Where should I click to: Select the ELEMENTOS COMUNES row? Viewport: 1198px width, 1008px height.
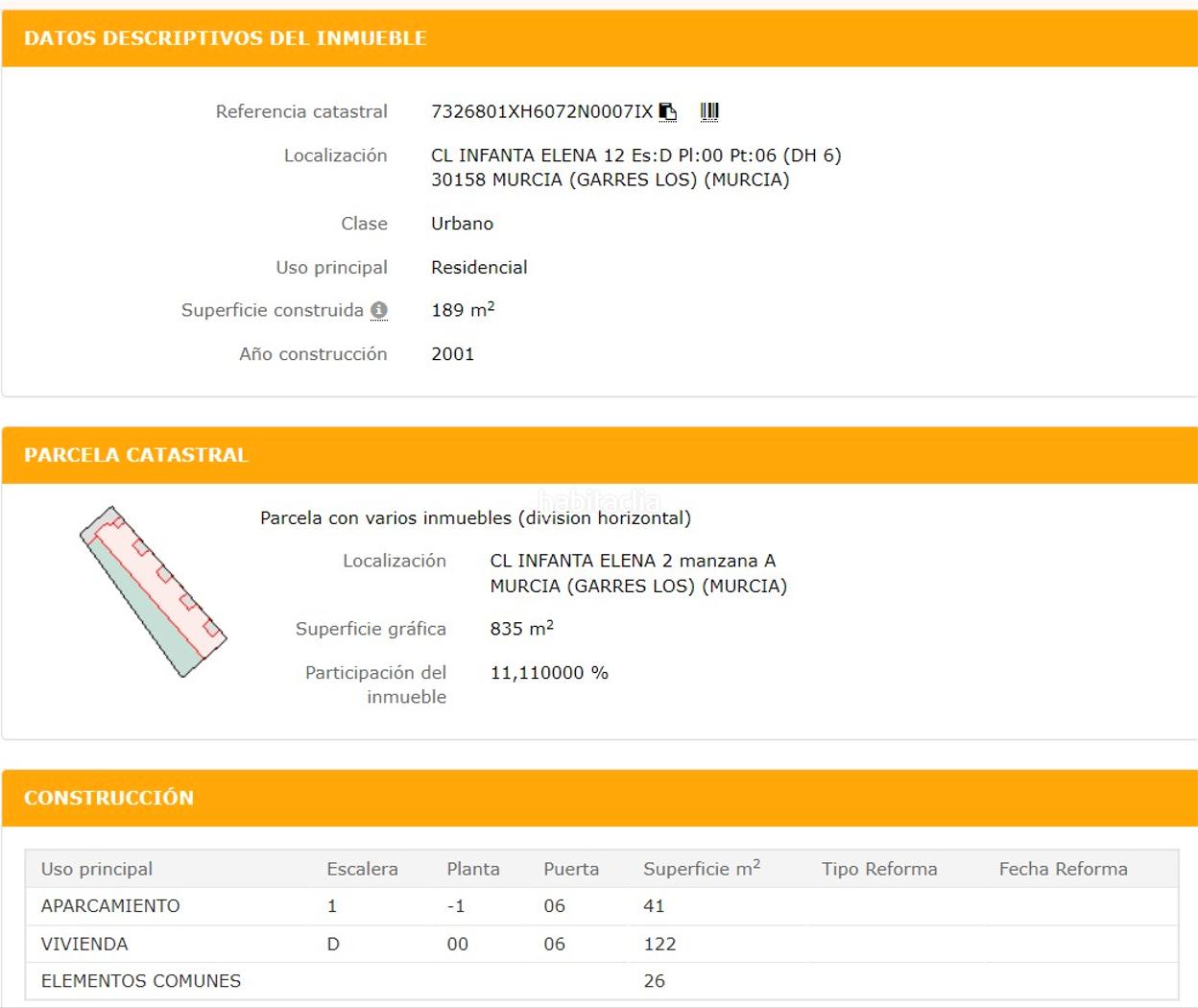(141, 981)
